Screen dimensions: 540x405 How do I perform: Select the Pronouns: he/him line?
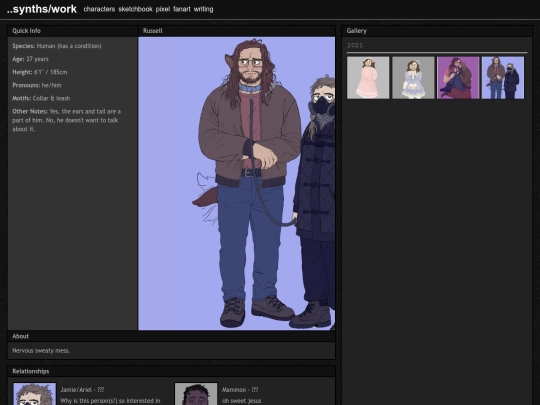(37, 85)
